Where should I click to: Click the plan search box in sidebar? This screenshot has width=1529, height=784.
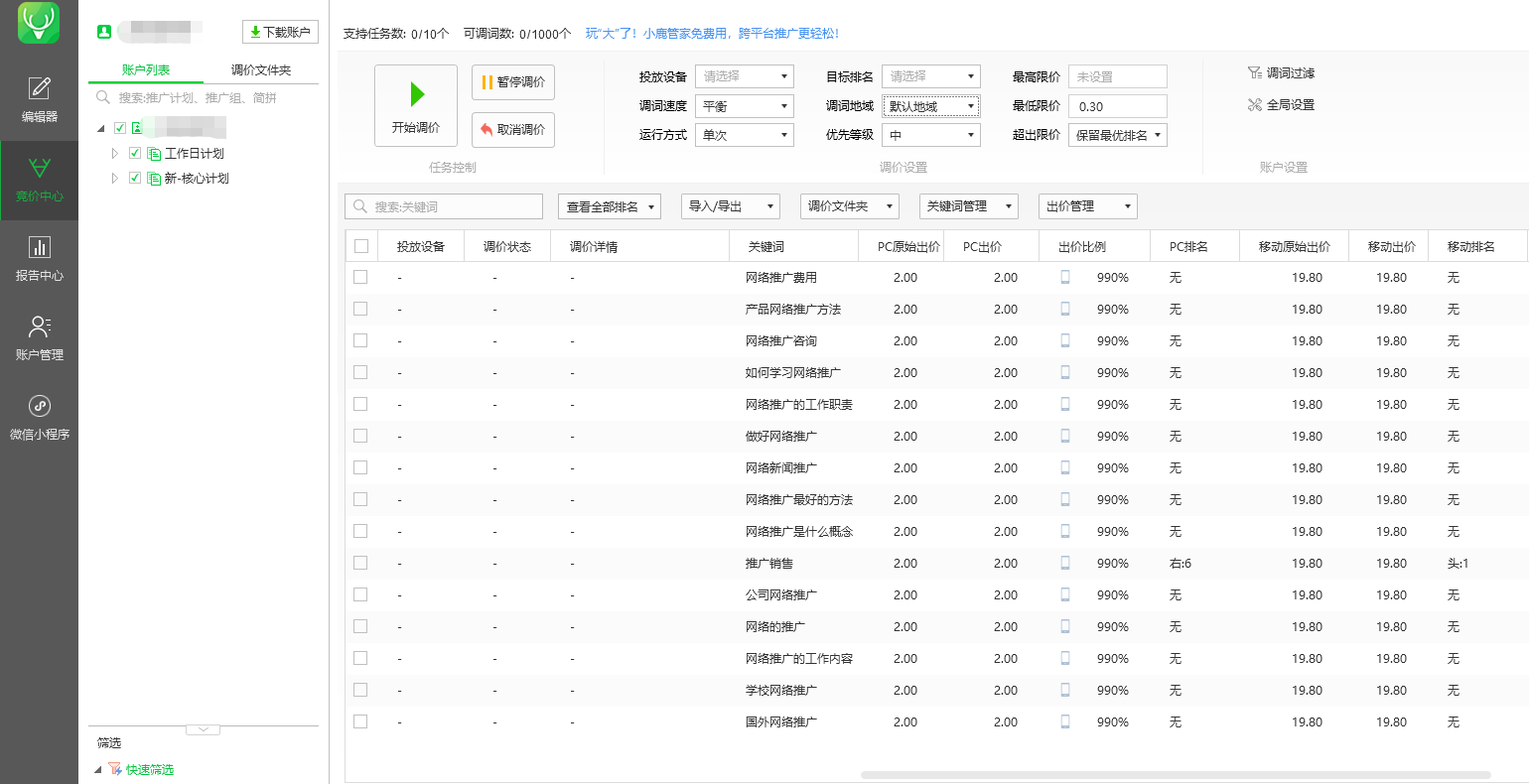tap(204, 97)
